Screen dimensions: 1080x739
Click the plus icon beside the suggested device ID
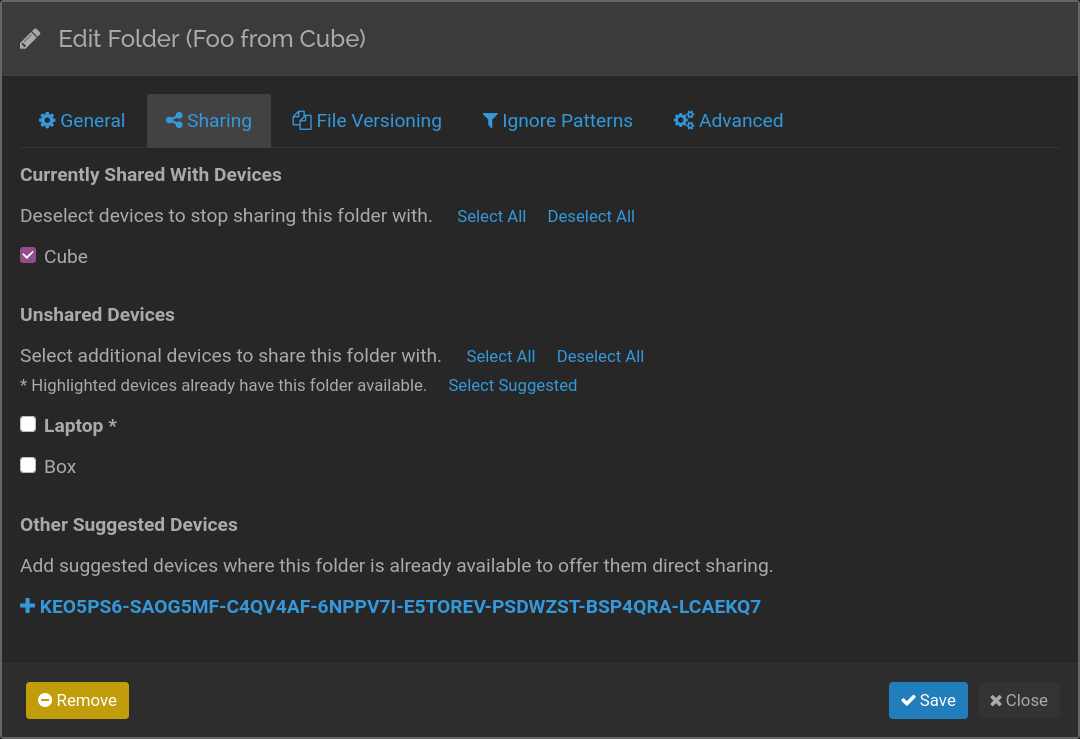pos(27,606)
